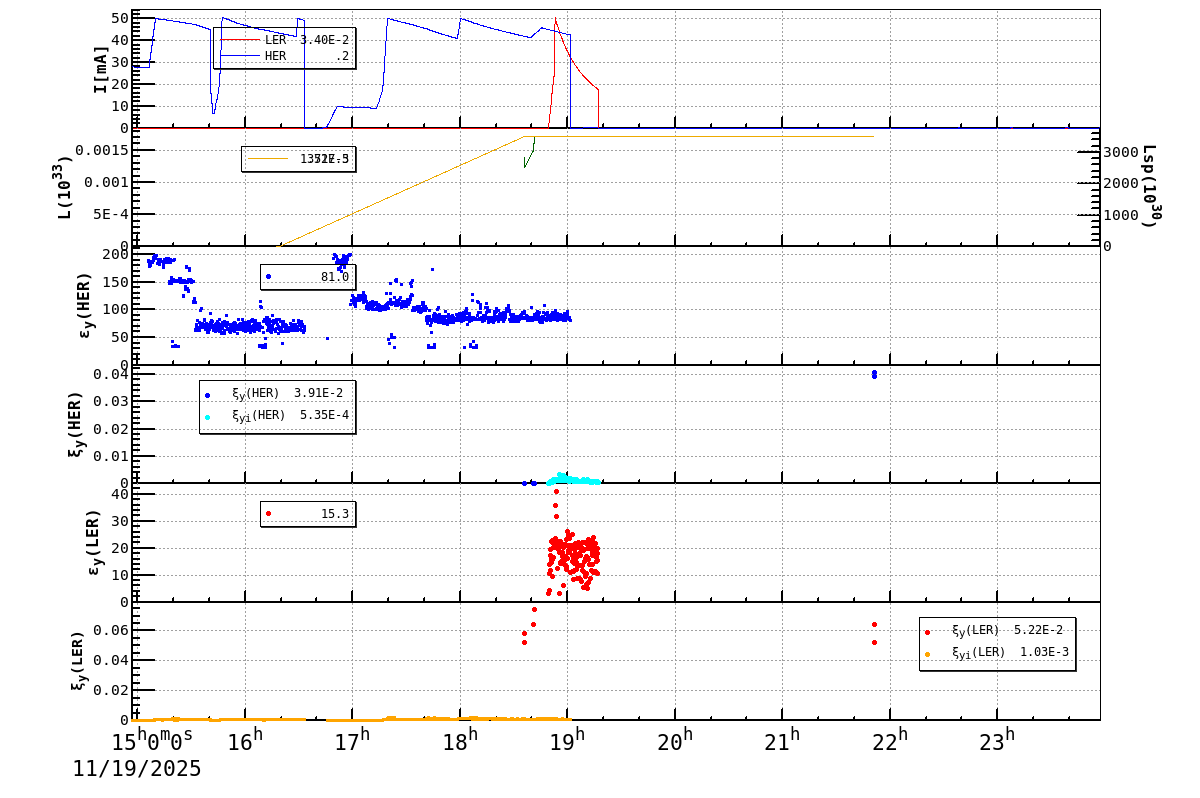The height and width of the screenshot is (798, 1200).
Task: Click the isolated blue ξy(HER) point near 22h
Action: coord(874,374)
